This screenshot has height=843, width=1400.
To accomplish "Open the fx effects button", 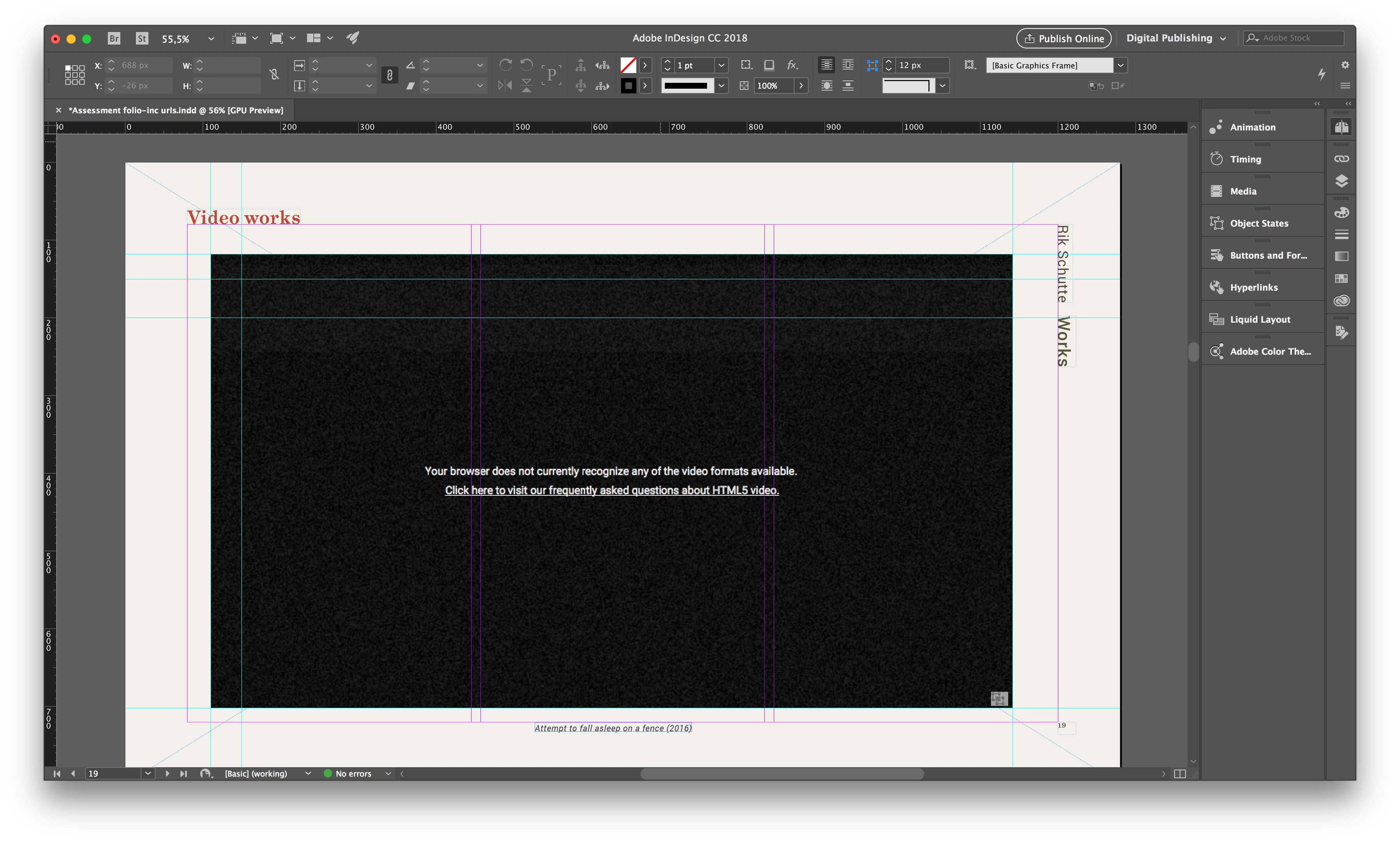I will click(x=792, y=65).
